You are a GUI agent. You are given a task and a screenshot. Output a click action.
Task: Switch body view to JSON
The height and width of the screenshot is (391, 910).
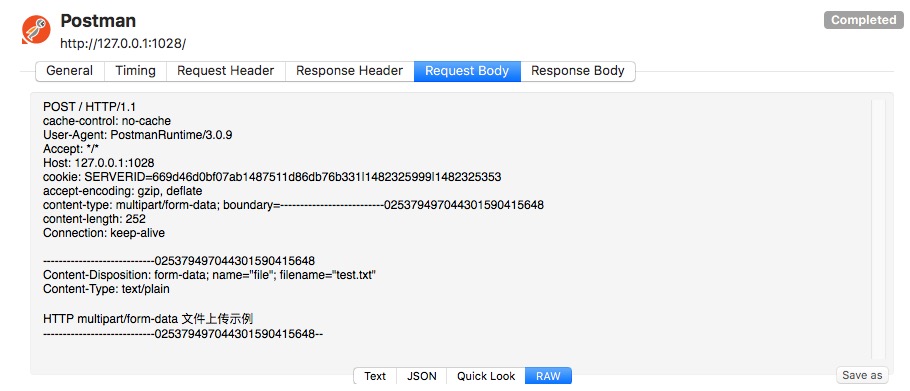coord(422,376)
